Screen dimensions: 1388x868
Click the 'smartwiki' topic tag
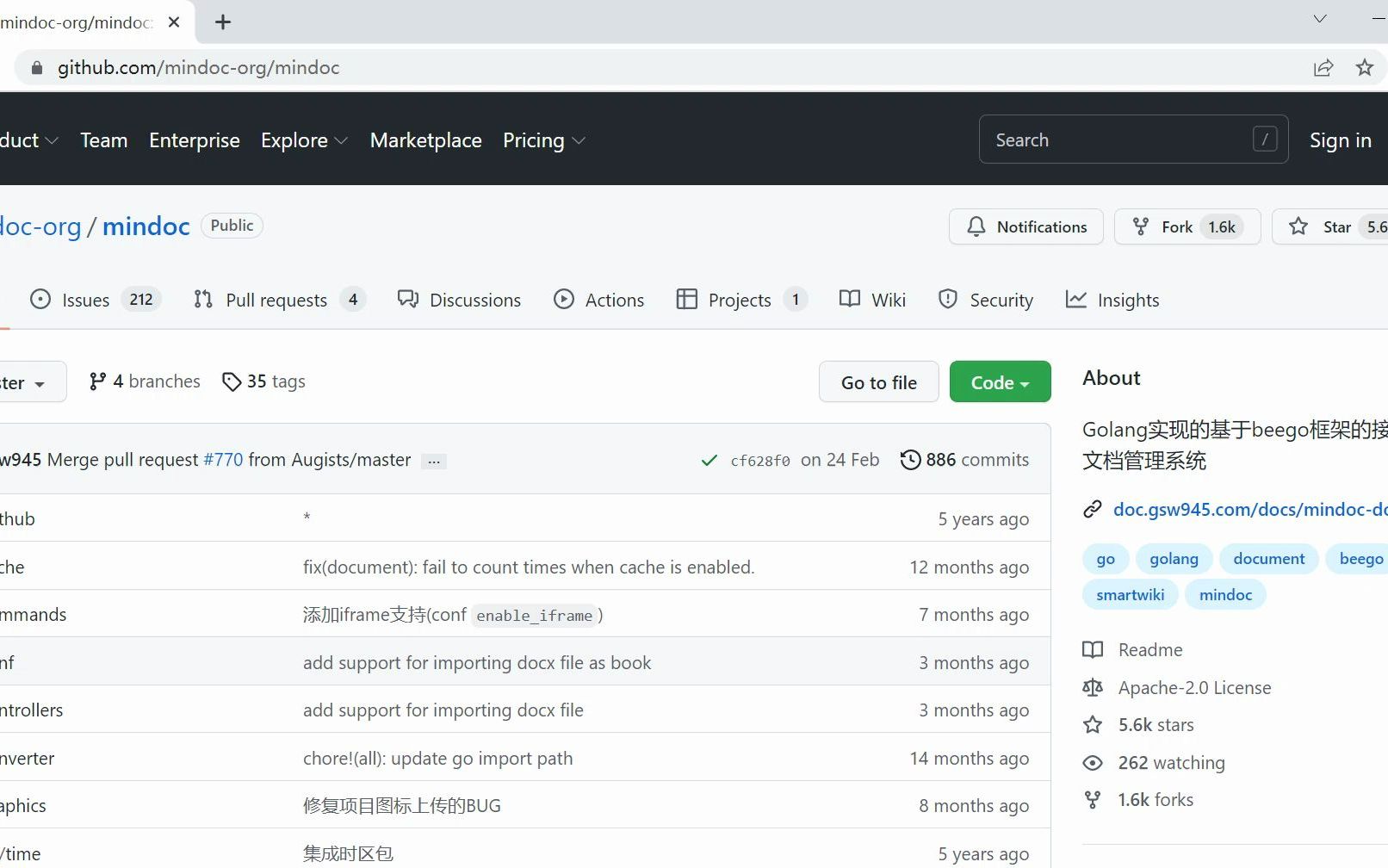tap(1130, 595)
